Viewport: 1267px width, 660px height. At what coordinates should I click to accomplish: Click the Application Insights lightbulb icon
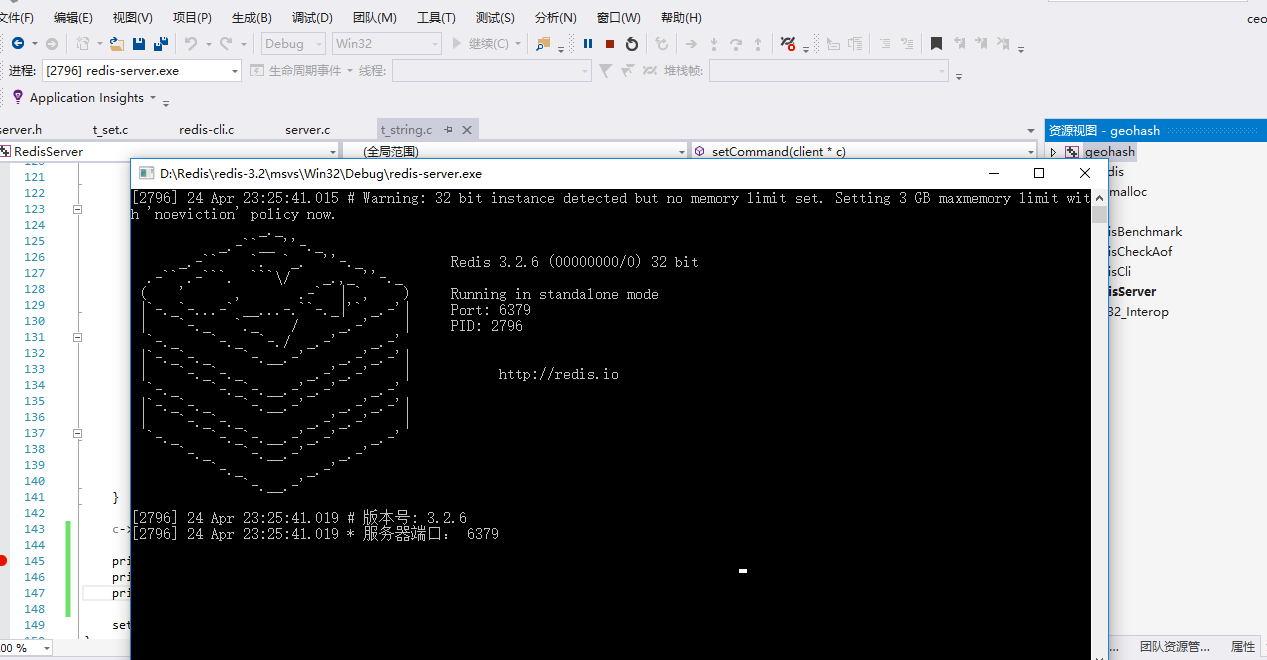(x=17, y=97)
